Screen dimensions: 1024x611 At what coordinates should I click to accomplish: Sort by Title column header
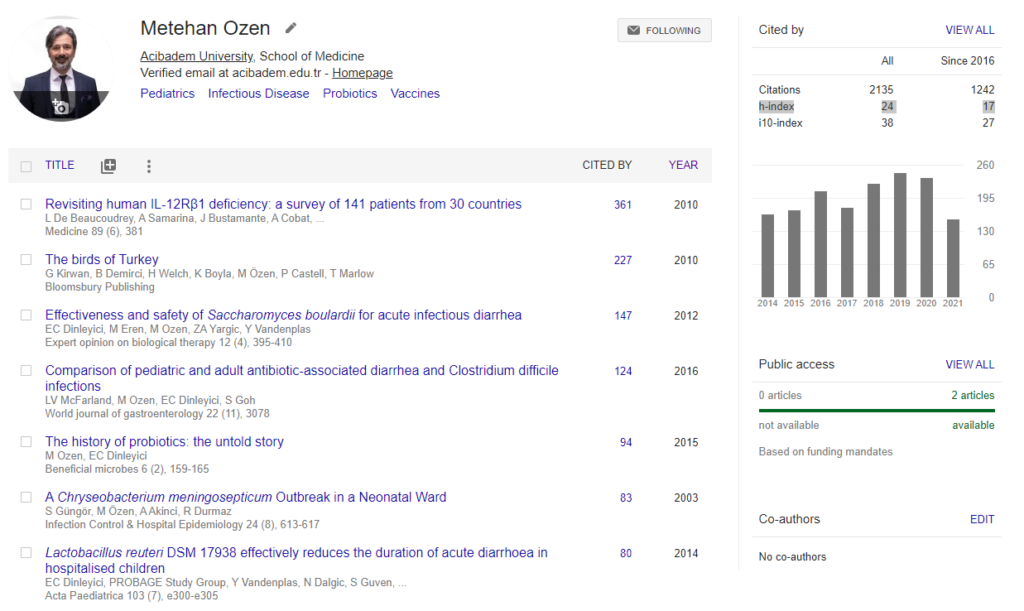(60, 165)
